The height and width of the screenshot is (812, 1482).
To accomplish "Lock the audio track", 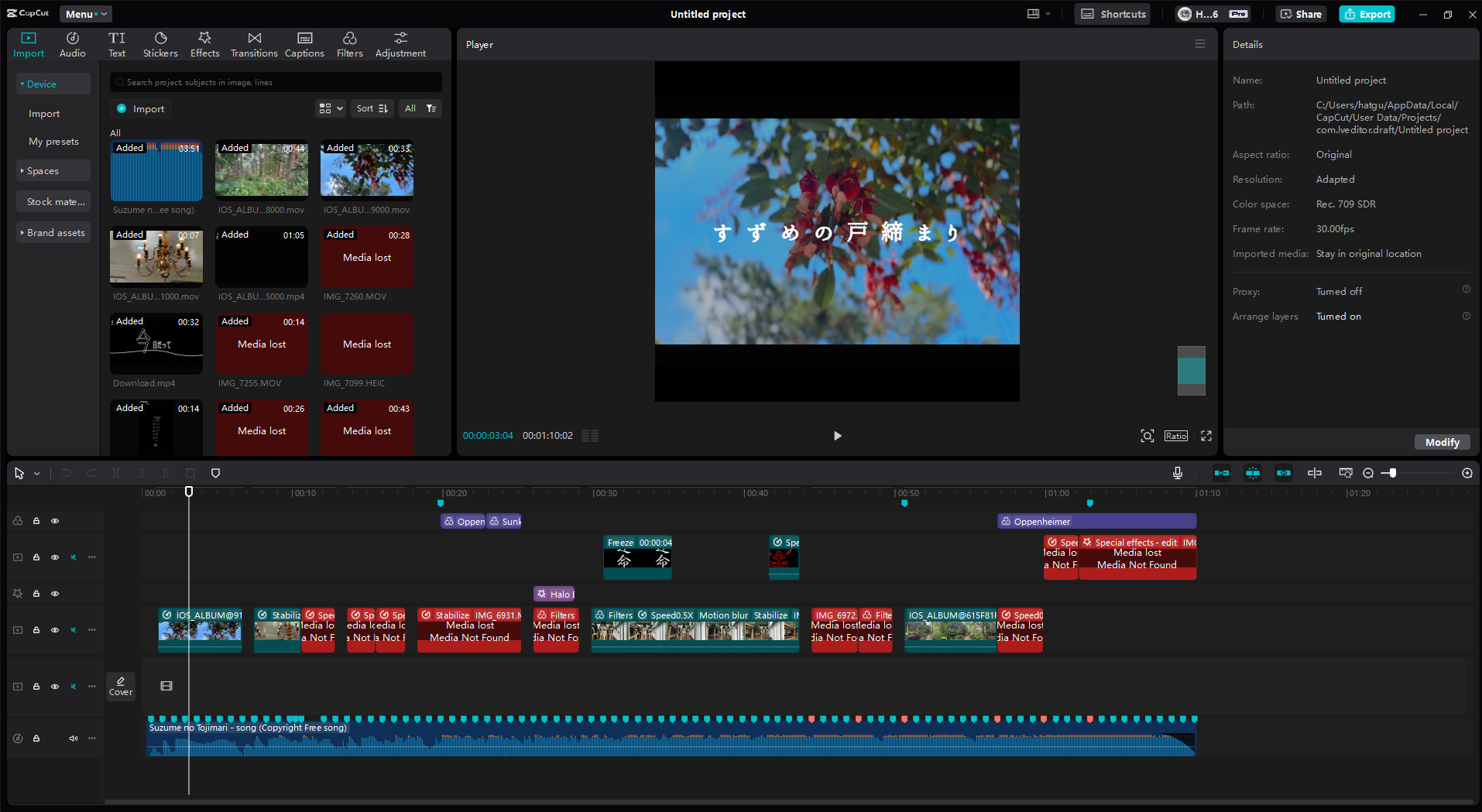I will 36,738.
